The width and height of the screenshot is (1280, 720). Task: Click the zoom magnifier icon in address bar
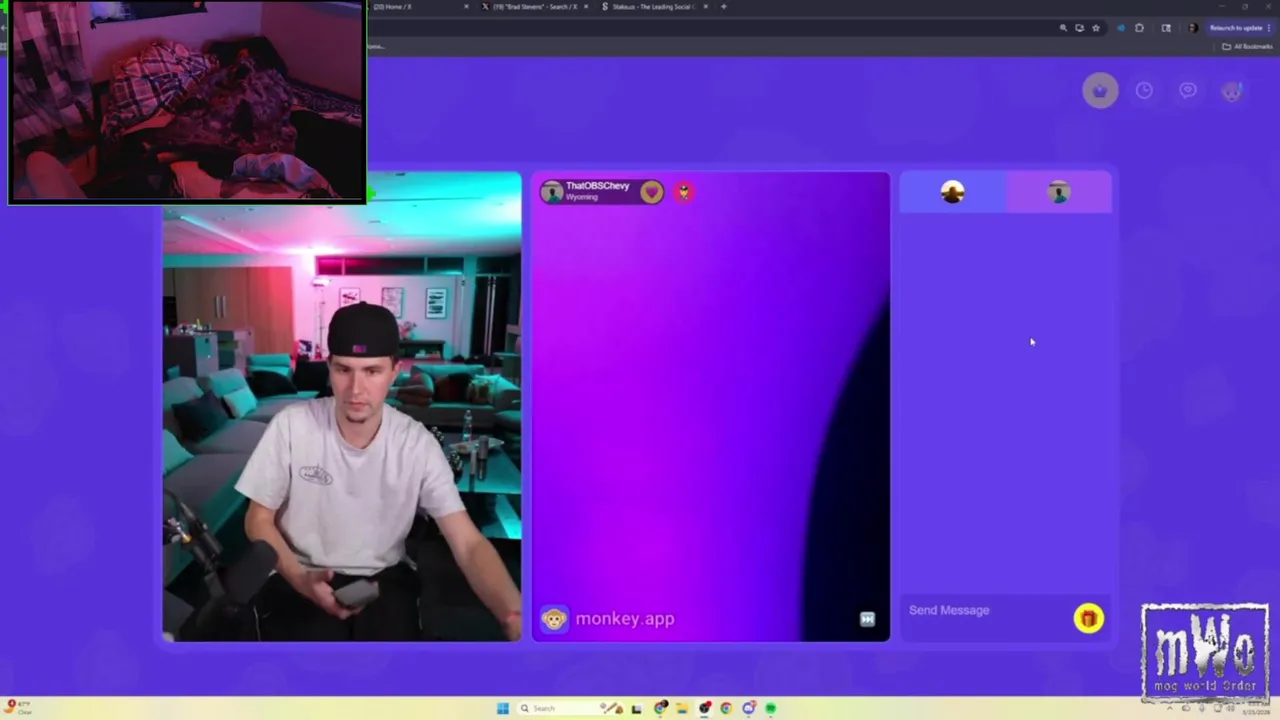(1063, 28)
